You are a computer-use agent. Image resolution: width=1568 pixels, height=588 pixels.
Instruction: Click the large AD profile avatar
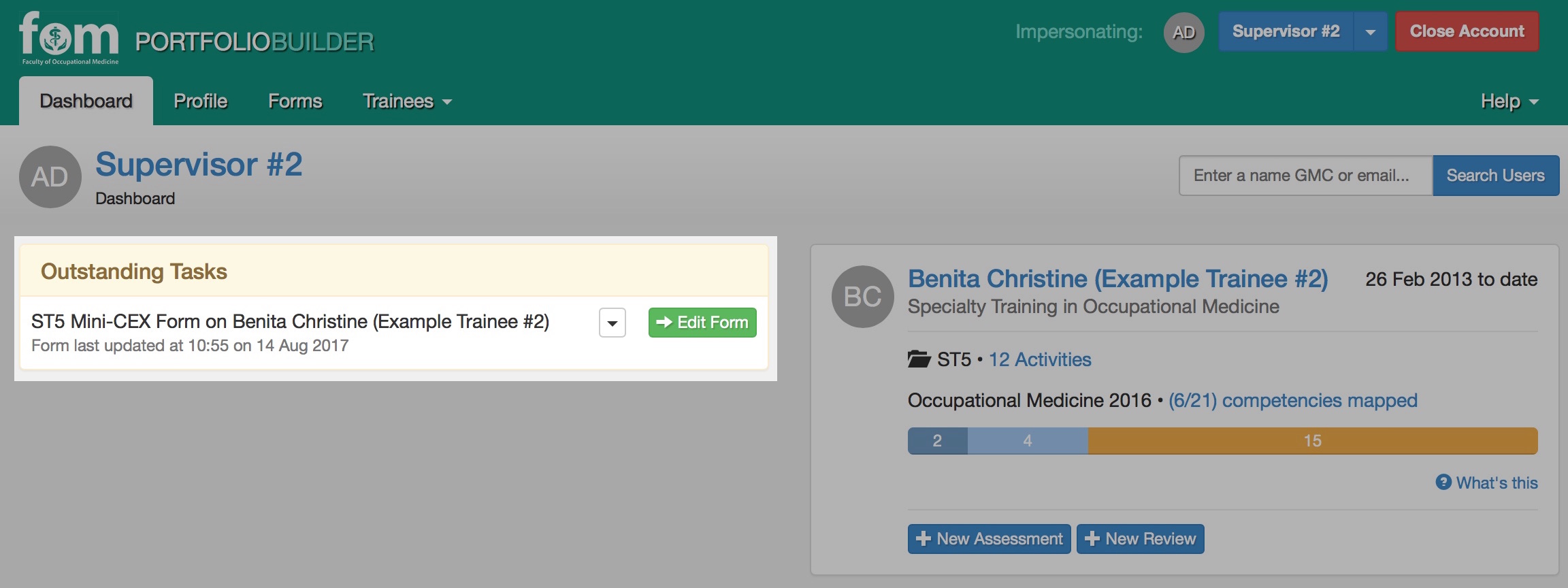pos(50,177)
